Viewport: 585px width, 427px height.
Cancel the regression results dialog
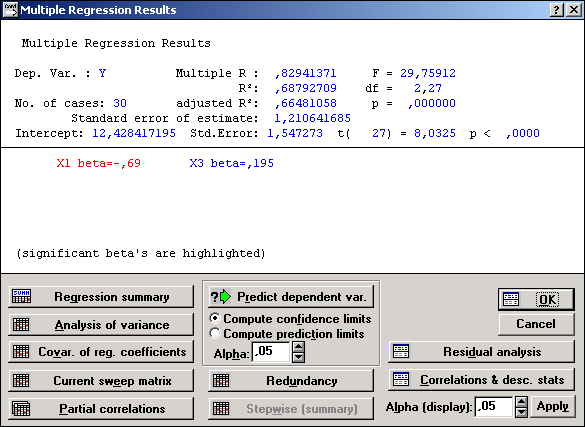pyautogui.click(x=536, y=324)
